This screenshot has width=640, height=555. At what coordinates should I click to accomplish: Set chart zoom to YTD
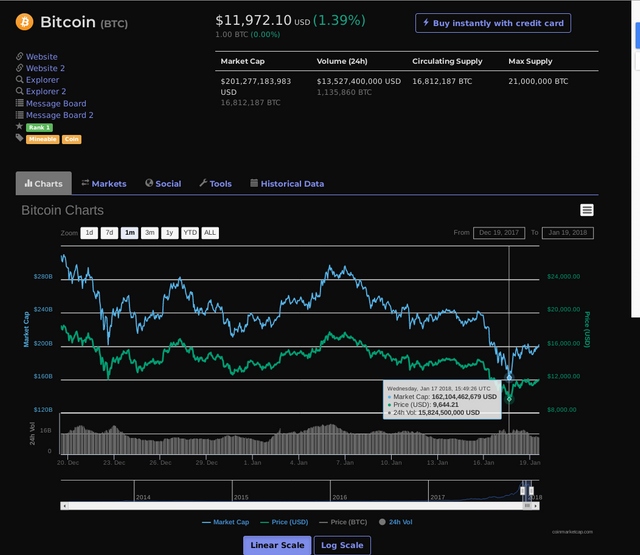point(190,233)
